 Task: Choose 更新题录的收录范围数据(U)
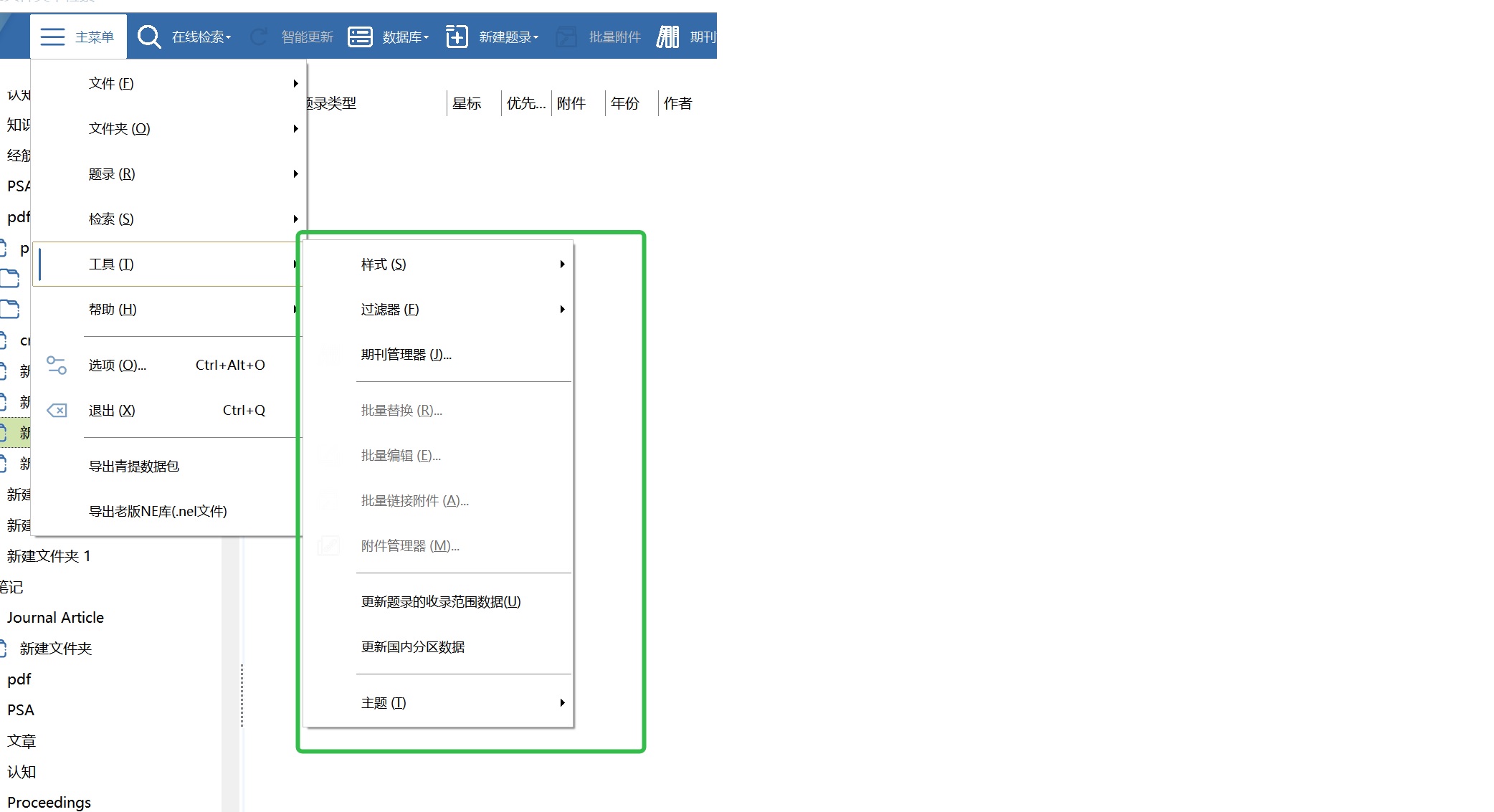coord(441,602)
